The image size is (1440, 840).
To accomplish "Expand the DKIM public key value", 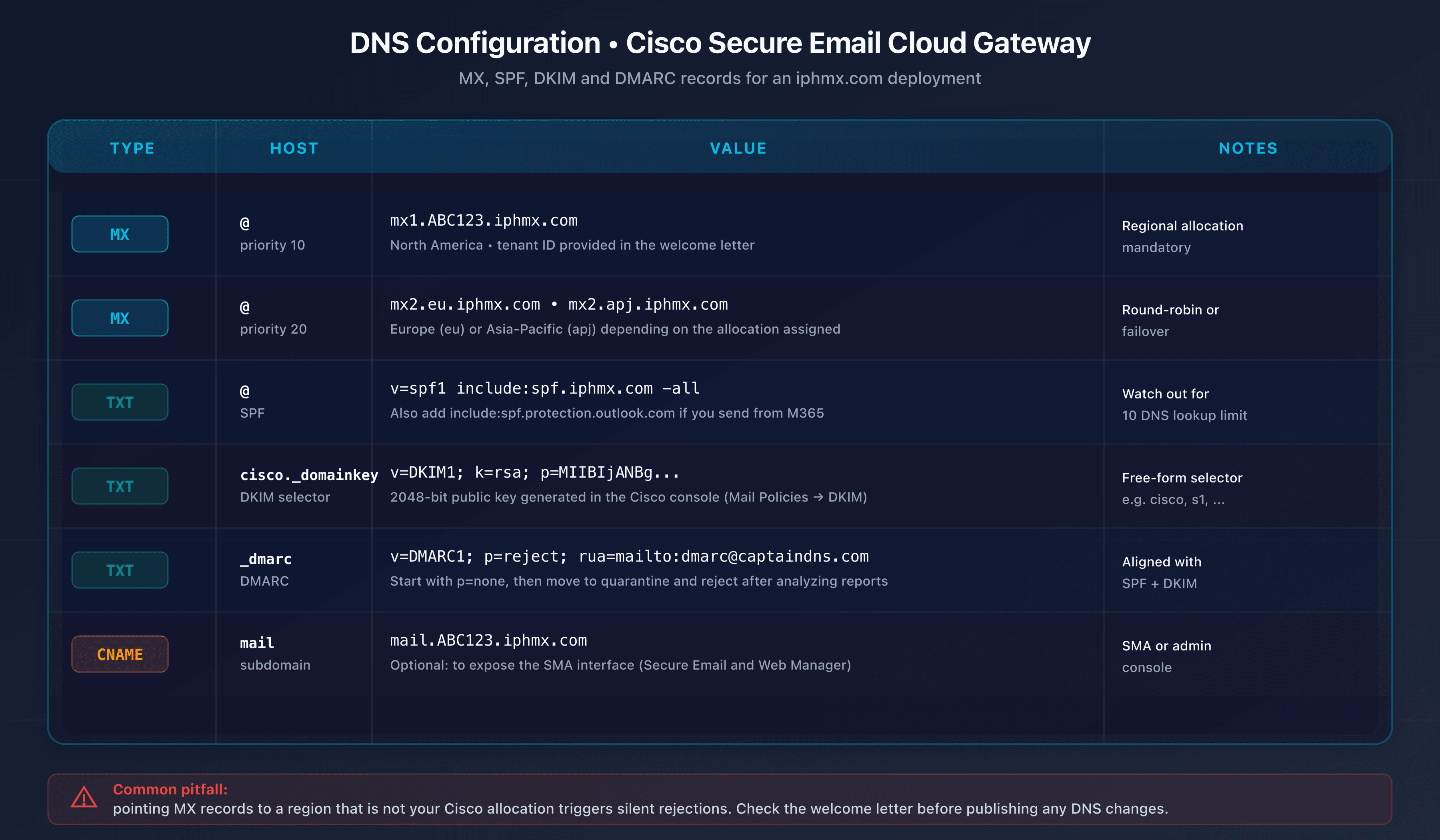I will (x=534, y=472).
